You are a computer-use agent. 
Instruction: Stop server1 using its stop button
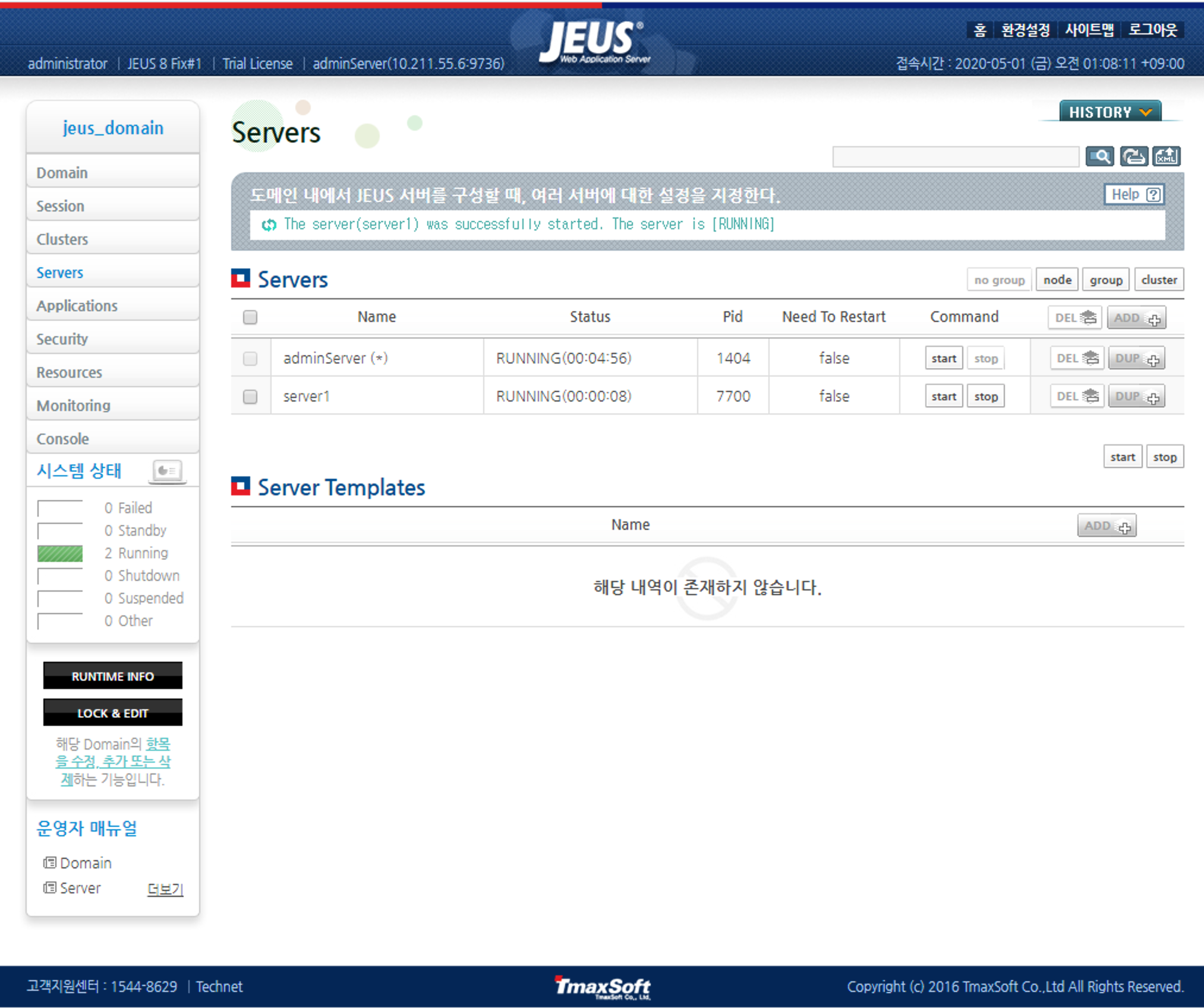(985, 396)
